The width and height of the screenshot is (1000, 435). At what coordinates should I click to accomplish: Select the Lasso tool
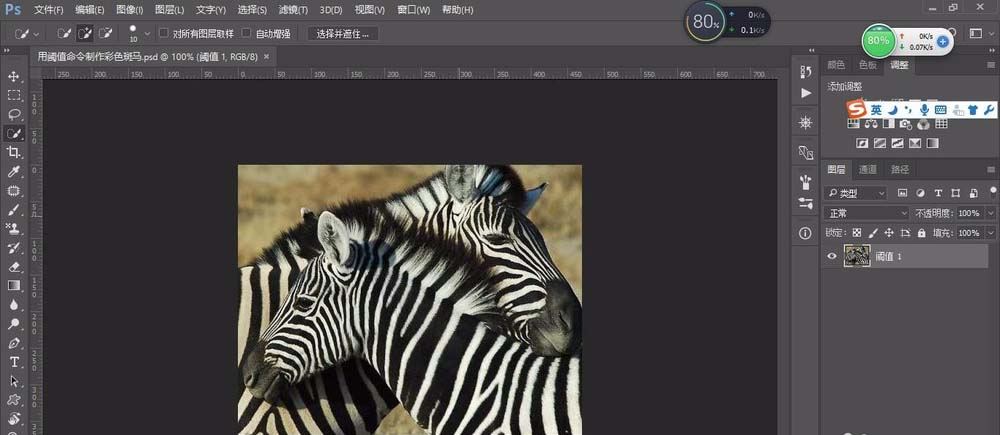click(x=14, y=114)
